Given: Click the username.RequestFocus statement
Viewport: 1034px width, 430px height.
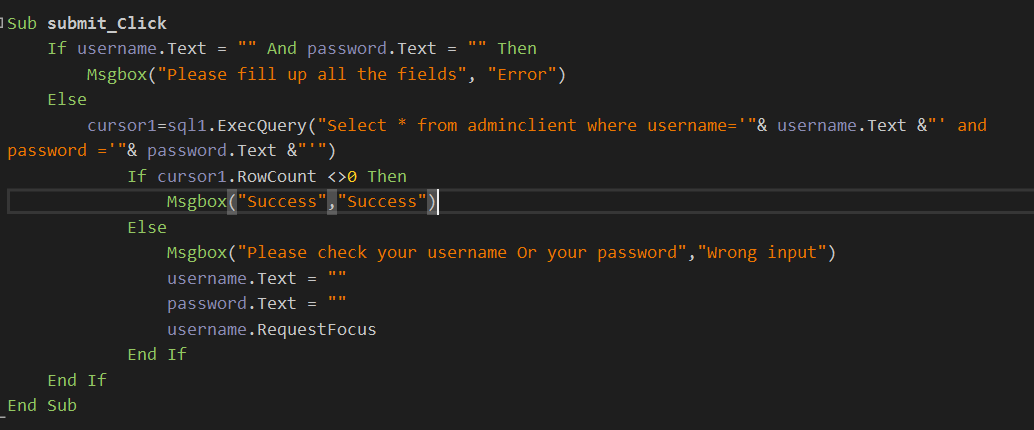Looking at the screenshot, I should [271, 329].
